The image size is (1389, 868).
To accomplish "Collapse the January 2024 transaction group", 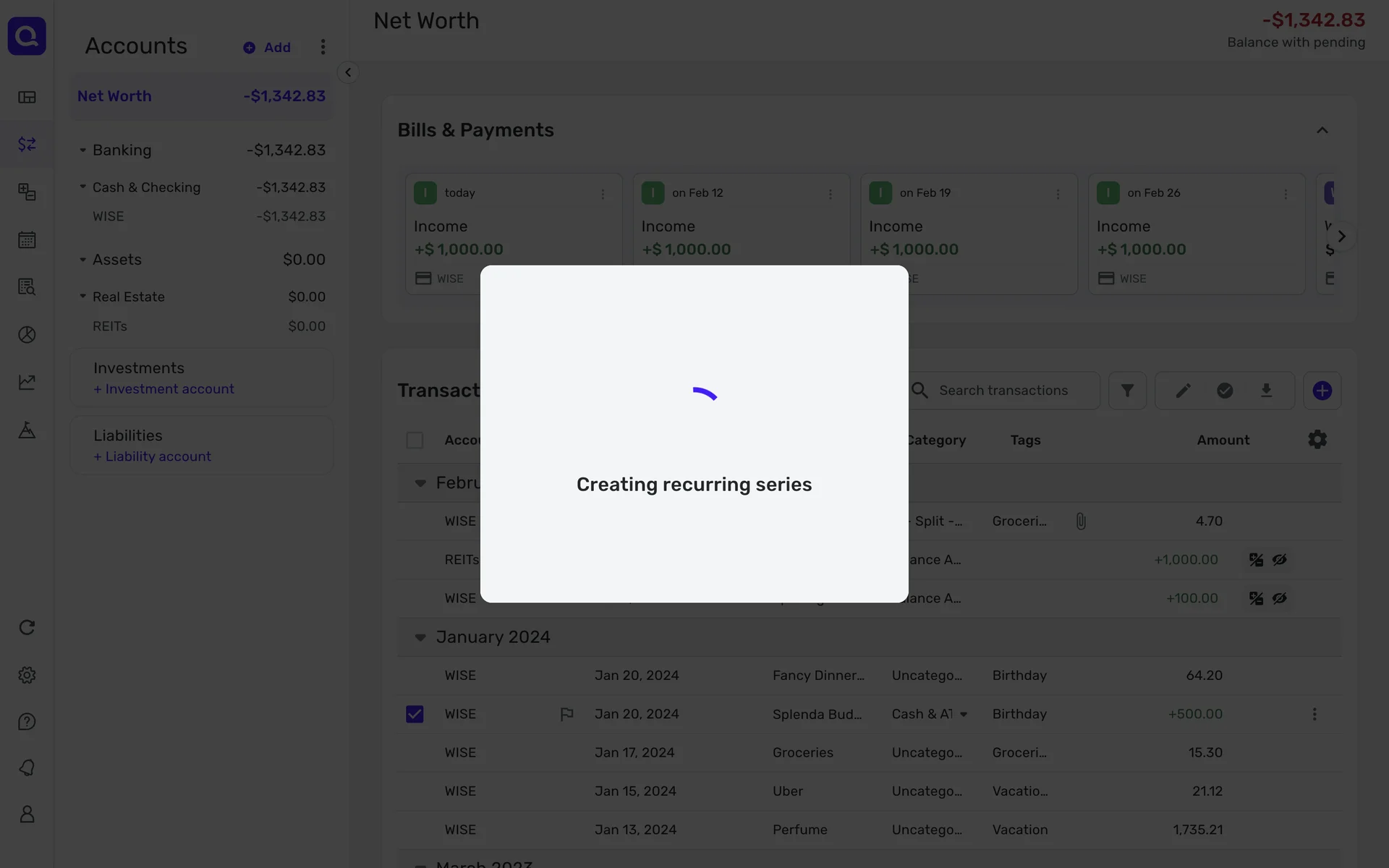I will (420, 638).
